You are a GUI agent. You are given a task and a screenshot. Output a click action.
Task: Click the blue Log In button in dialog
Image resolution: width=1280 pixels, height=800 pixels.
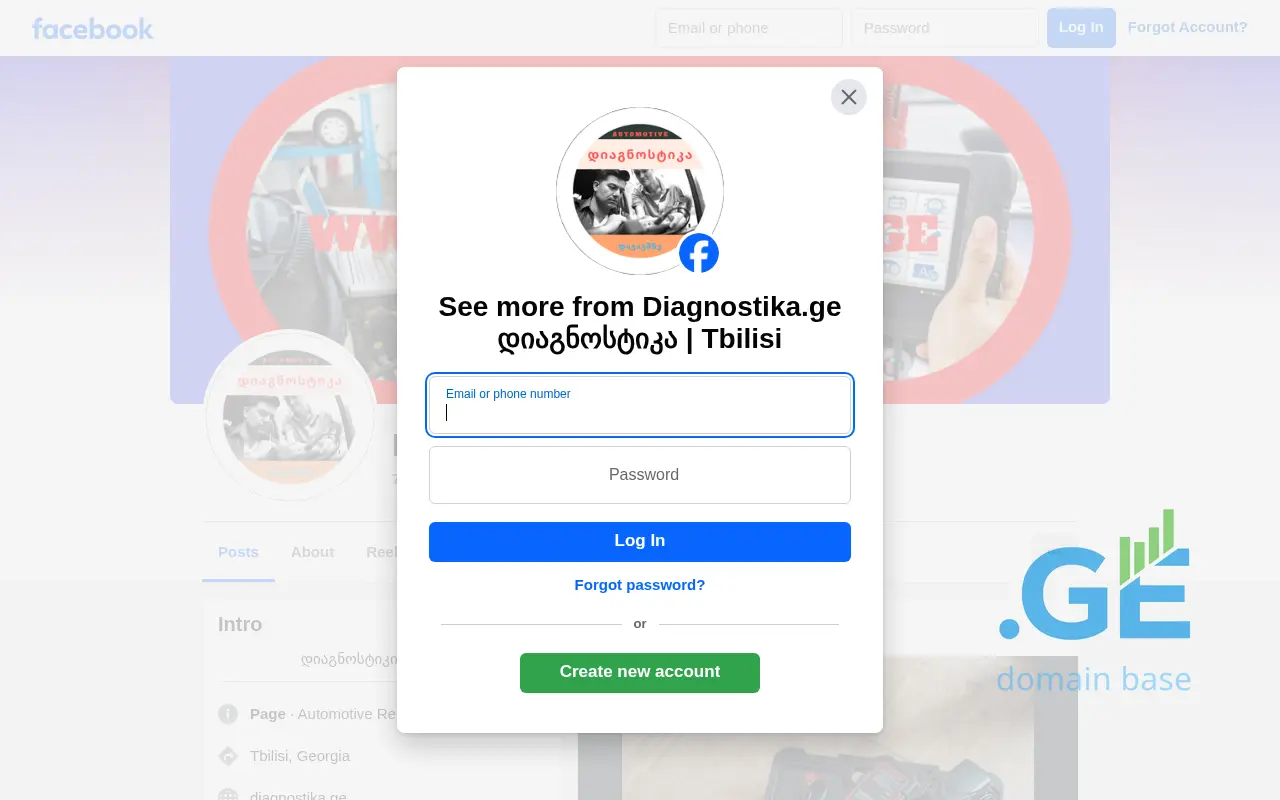coord(640,541)
